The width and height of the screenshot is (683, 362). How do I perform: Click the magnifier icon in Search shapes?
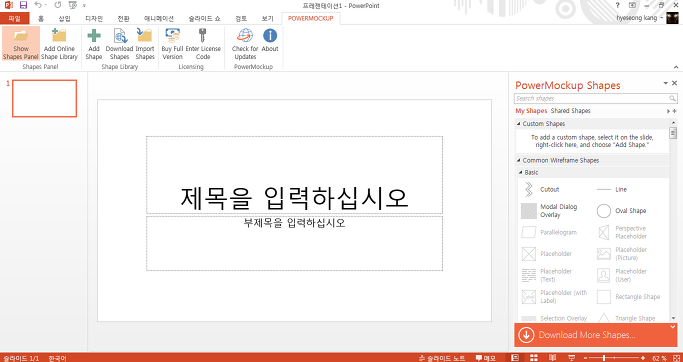pos(673,98)
